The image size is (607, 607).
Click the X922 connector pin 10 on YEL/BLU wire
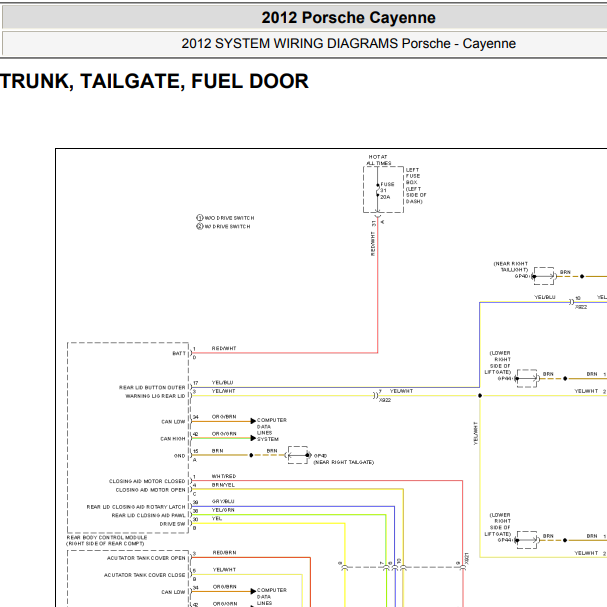[571, 302]
